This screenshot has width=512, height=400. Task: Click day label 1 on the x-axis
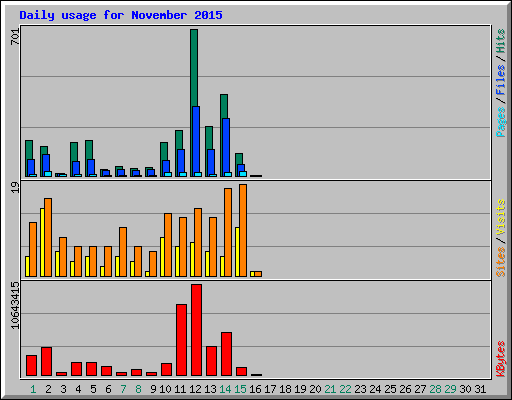[x=33, y=389]
